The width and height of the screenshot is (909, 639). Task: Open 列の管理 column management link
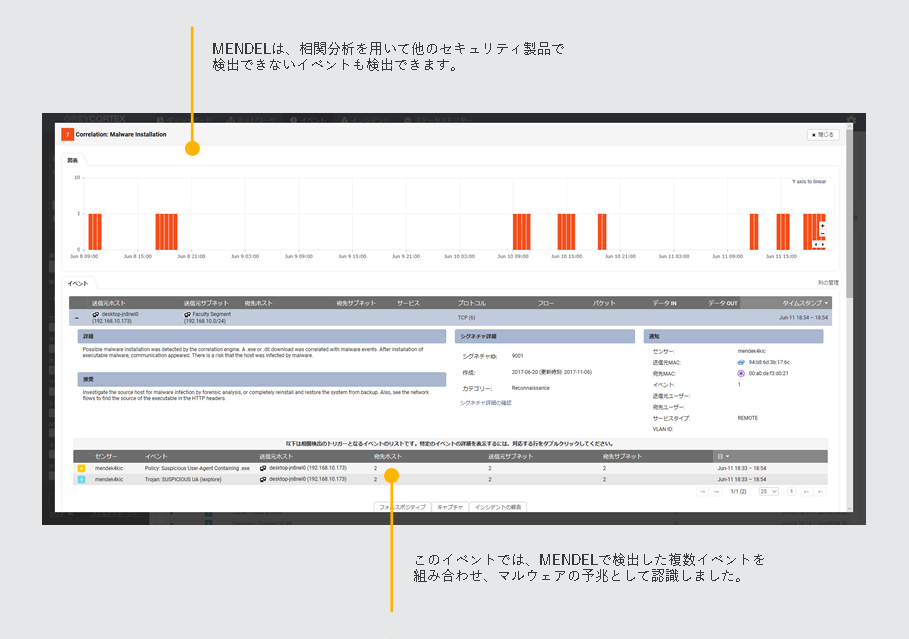[828, 283]
